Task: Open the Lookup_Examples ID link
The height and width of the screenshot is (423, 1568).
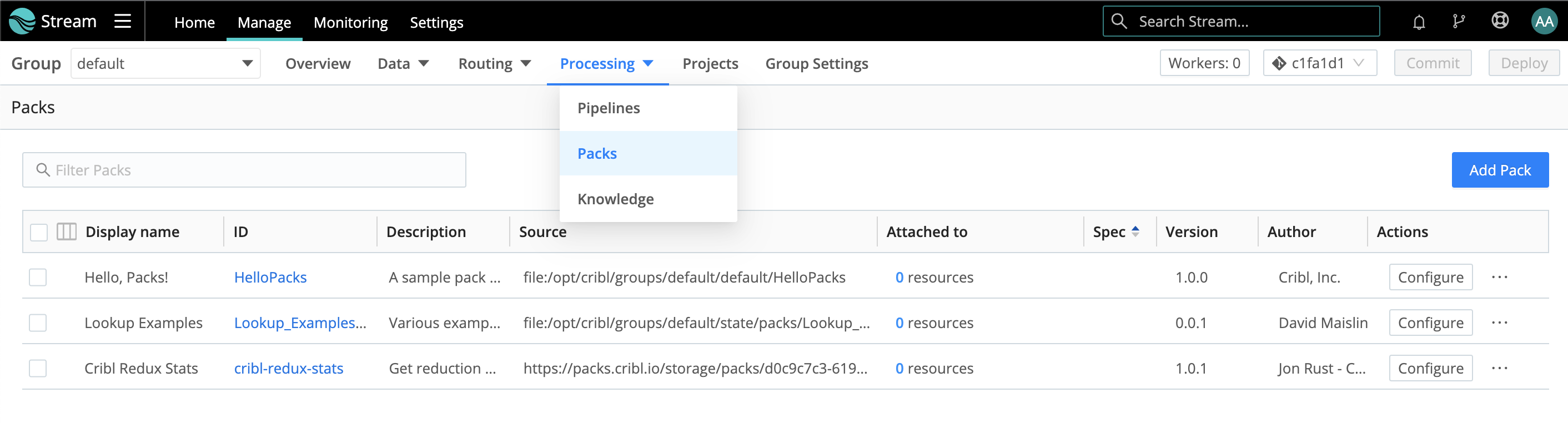Action: (x=300, y=323)
